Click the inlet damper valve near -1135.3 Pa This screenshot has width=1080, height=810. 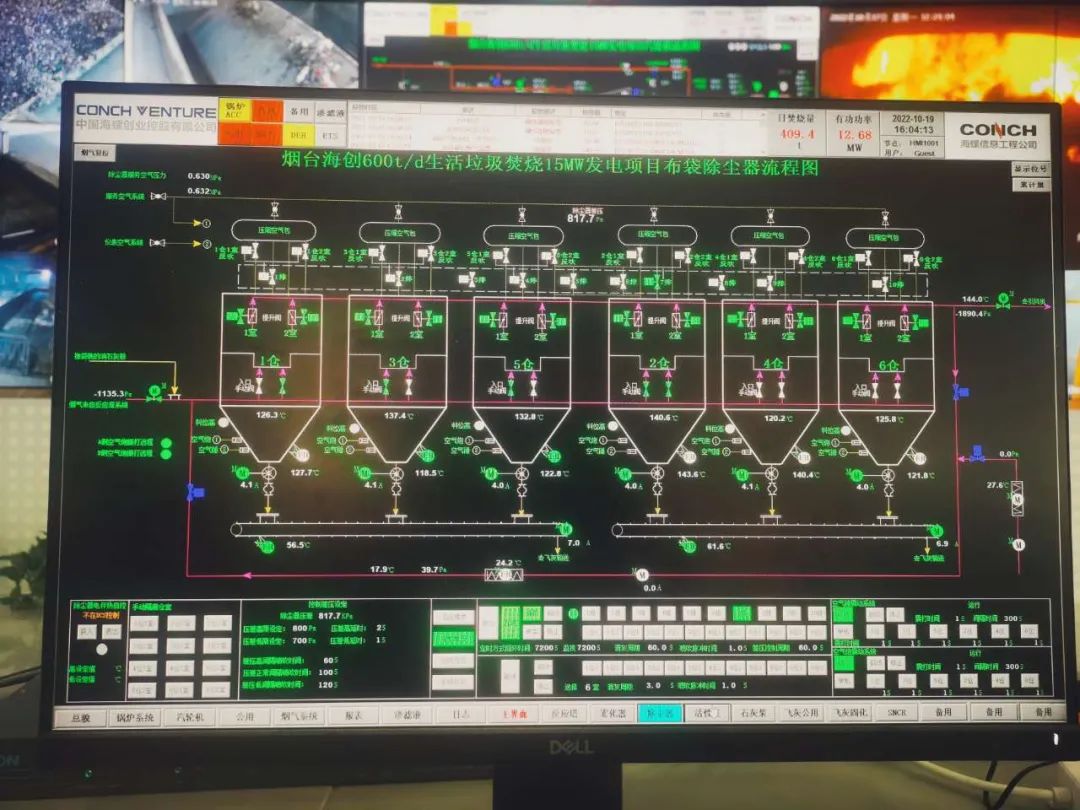click(x=154, y=392)
